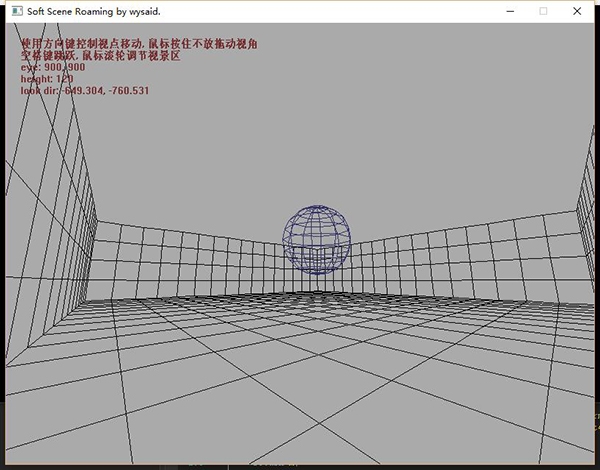The height and width of the screenshot is (470, 600).
Task: Click the "Soft Scene Roaming by wysaid." title text
Action: coord(94,11)
